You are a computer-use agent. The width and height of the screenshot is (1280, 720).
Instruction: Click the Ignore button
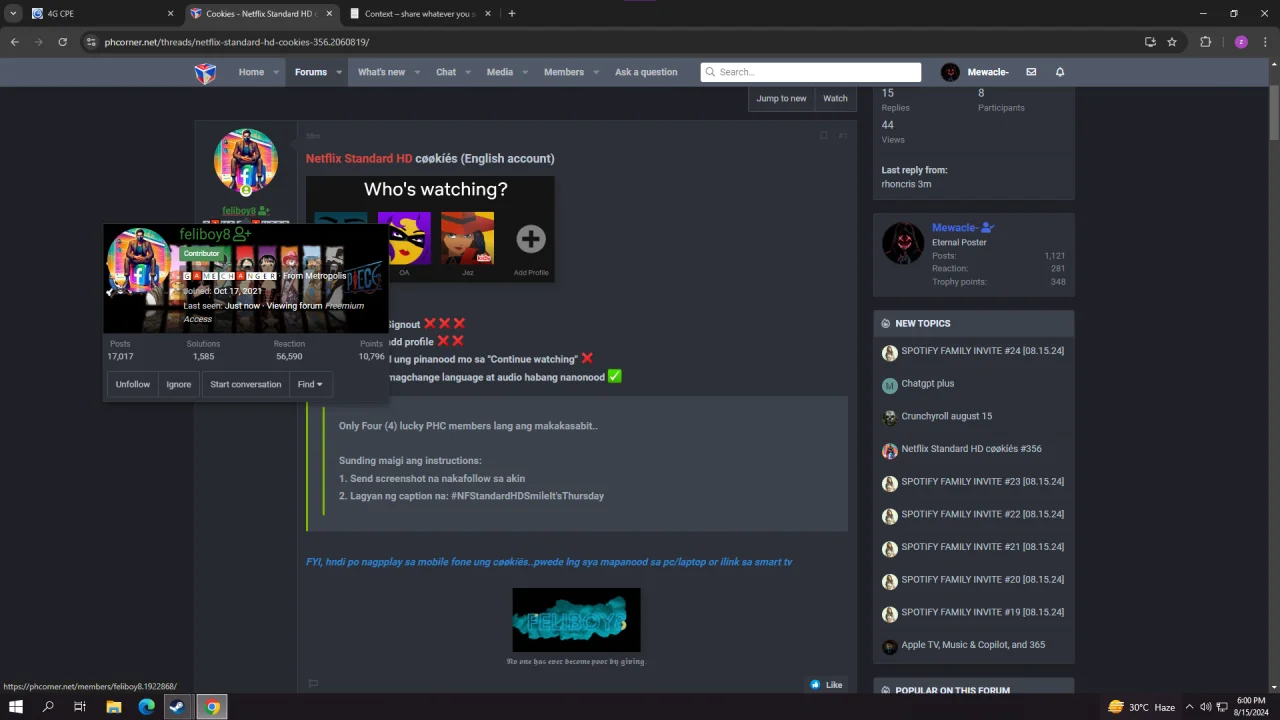tap(179, 384)
